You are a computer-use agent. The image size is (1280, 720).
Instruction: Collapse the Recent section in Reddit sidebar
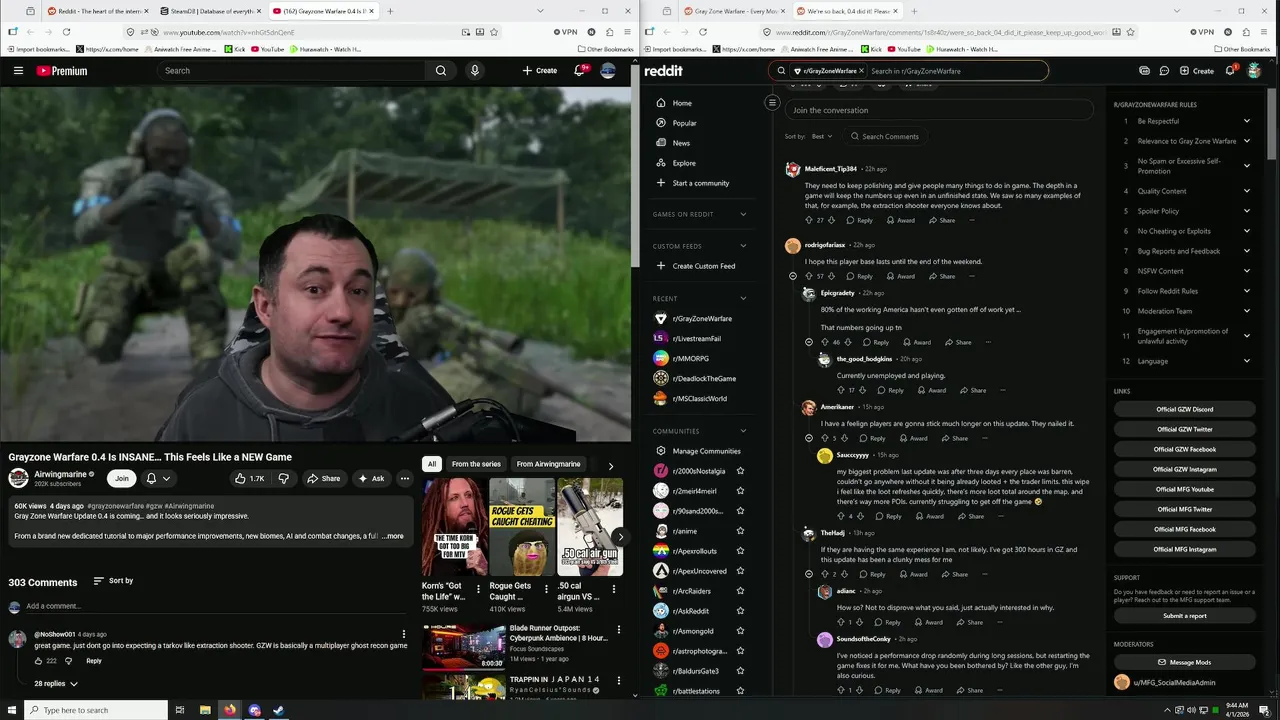click(x=743, y=298)
